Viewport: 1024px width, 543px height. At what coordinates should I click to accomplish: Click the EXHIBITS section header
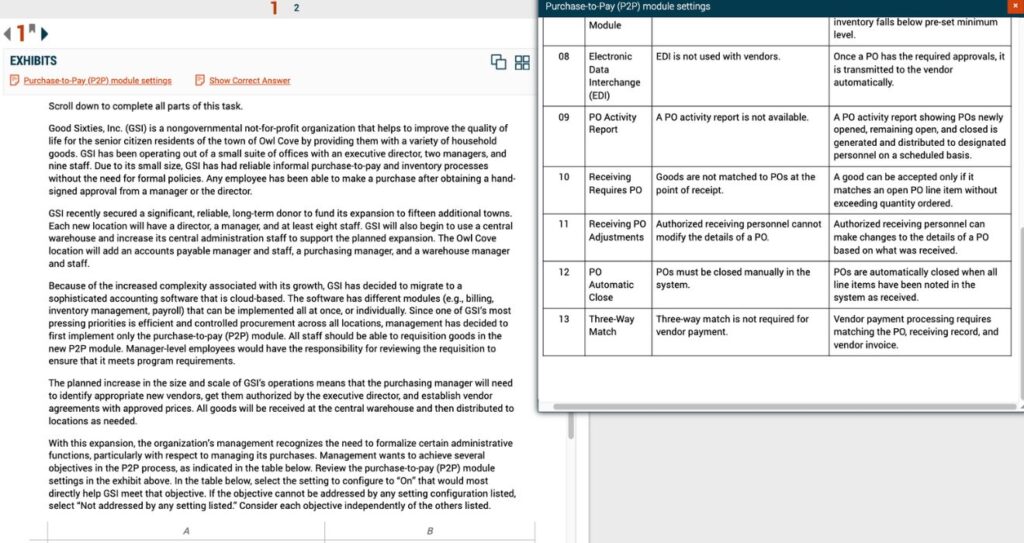33,61
